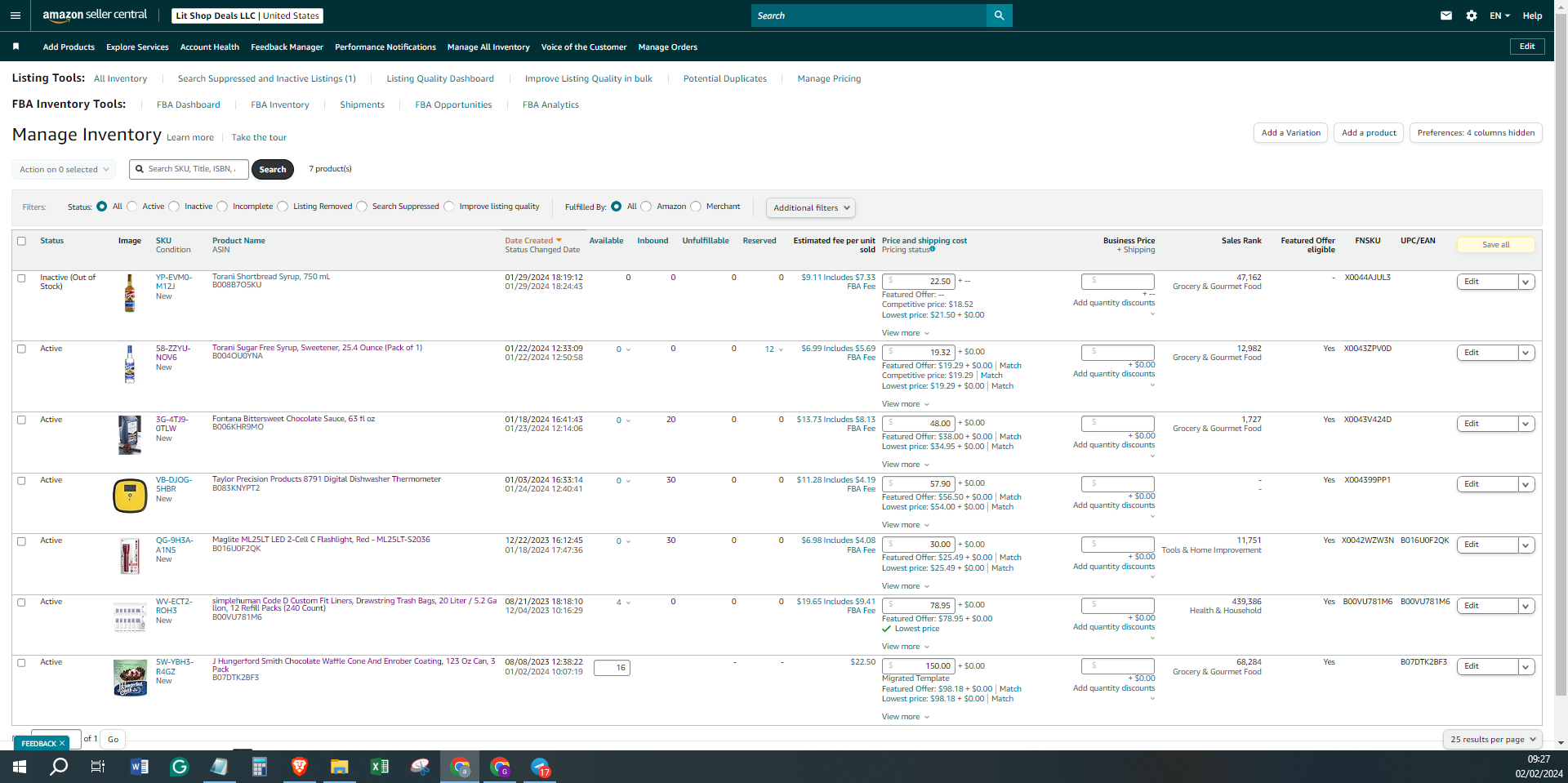Open Account Health menu item

210,47
